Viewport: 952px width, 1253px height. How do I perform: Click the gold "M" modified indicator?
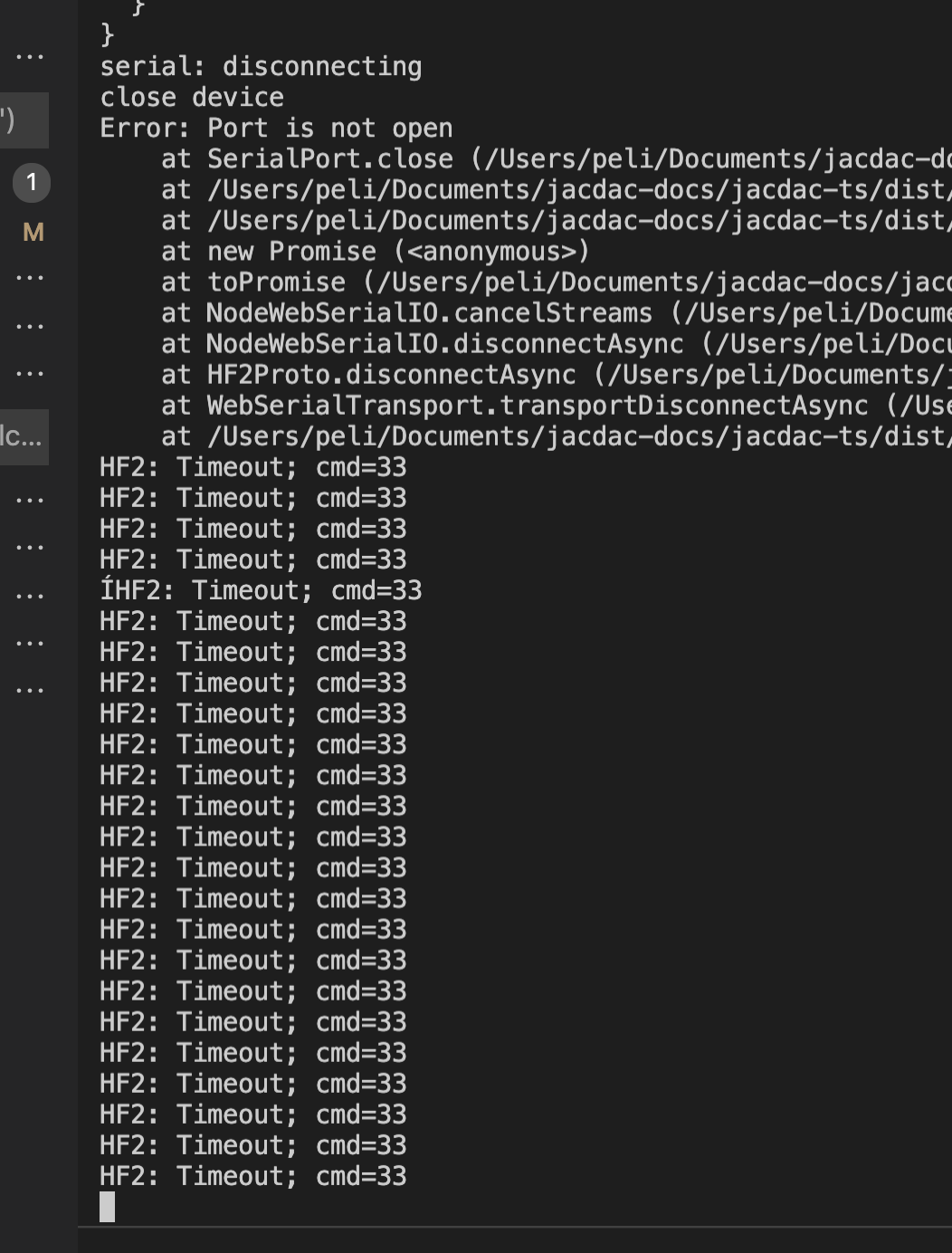point(32,232)
